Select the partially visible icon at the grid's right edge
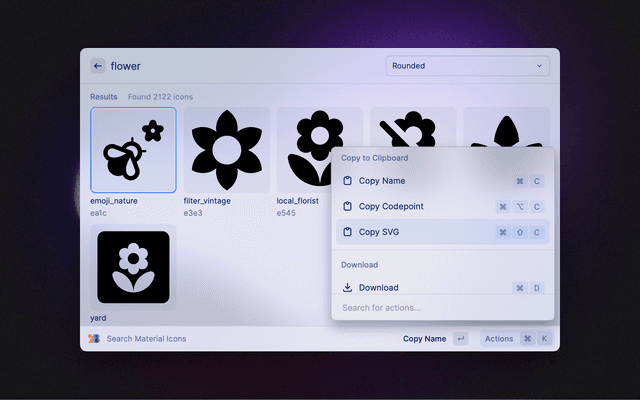Image resolution: width=640 pixels, height=400 pixels. [x=506, y=126]
